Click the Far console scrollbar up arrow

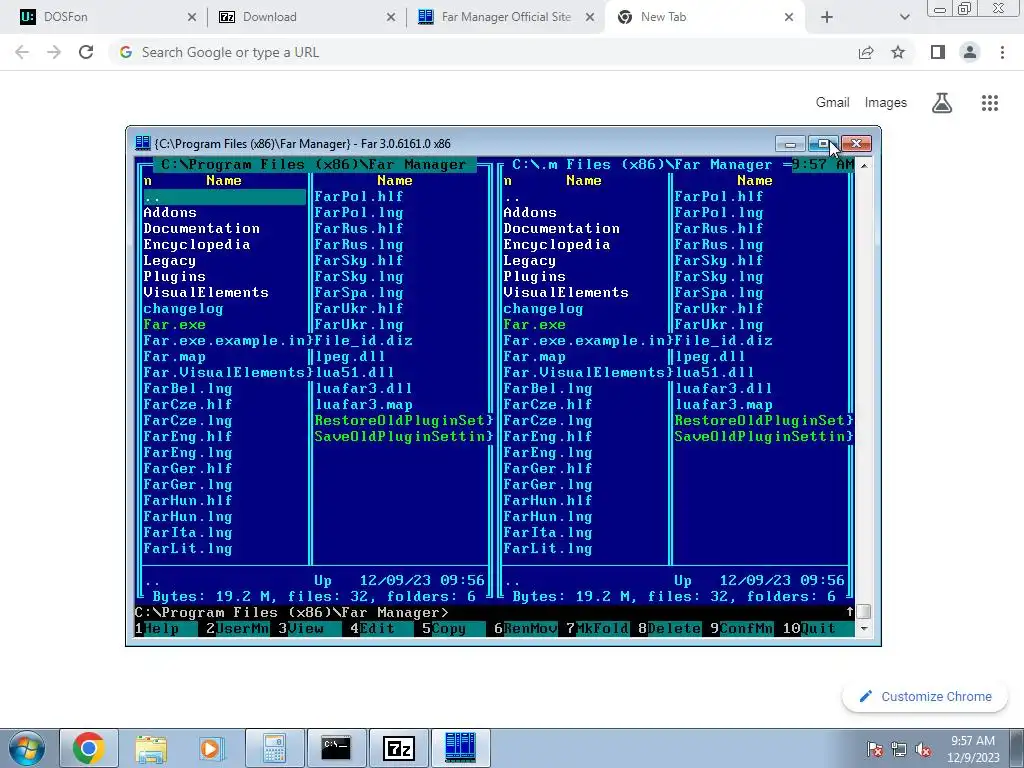864,165
